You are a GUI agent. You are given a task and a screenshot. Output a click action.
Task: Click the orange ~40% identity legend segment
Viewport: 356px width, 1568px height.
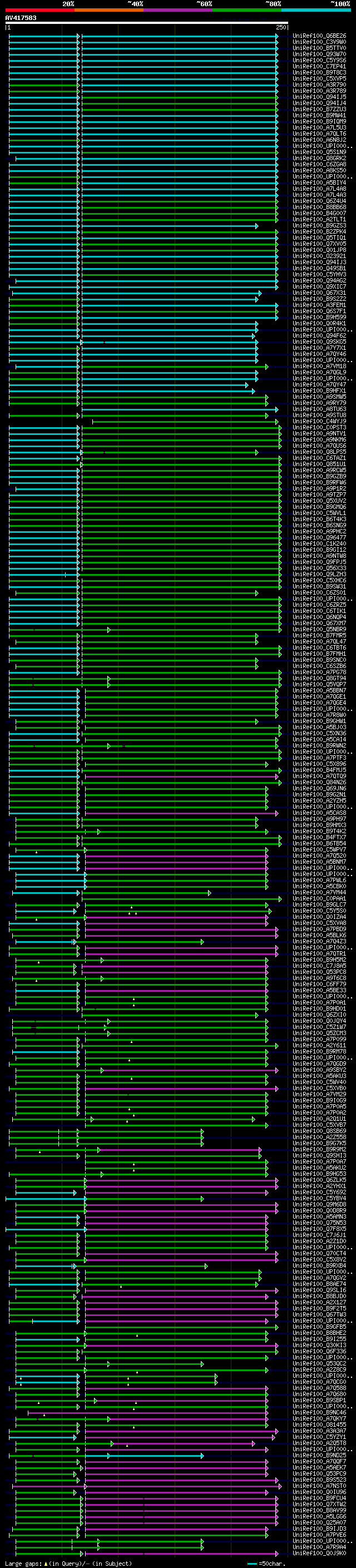tap(109, 10)
